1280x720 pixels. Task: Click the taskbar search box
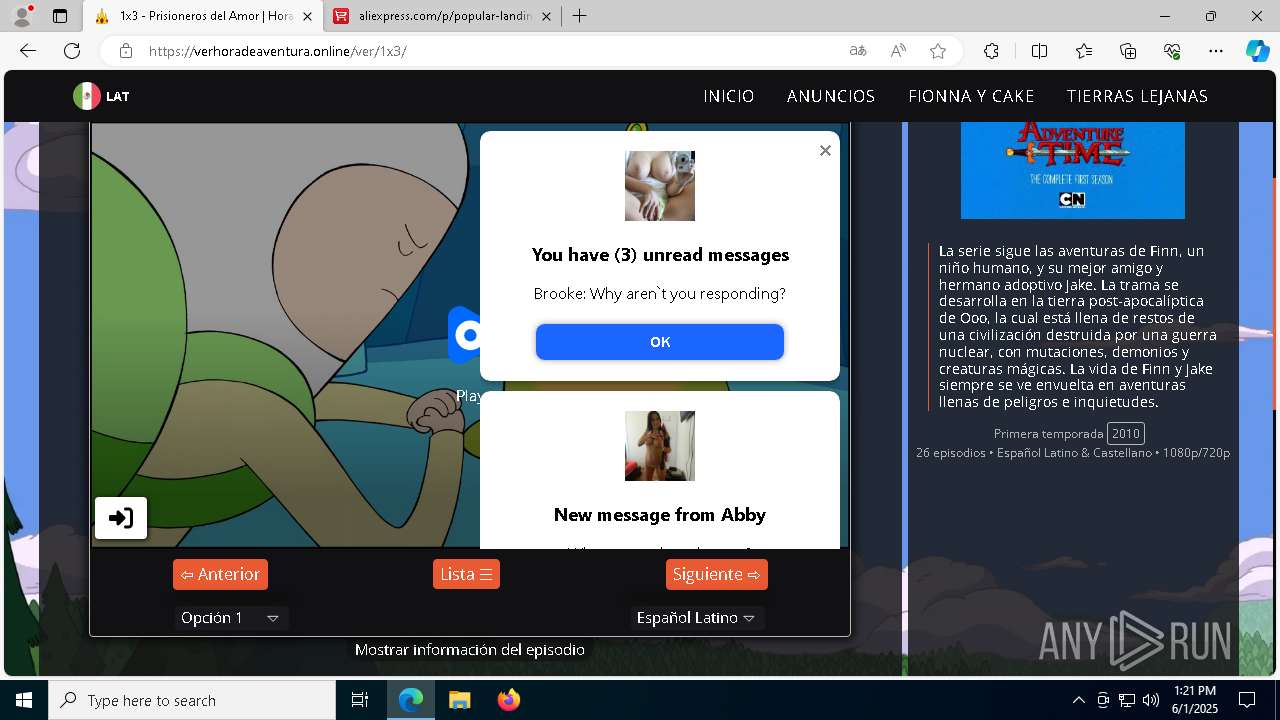click(192, 700)
